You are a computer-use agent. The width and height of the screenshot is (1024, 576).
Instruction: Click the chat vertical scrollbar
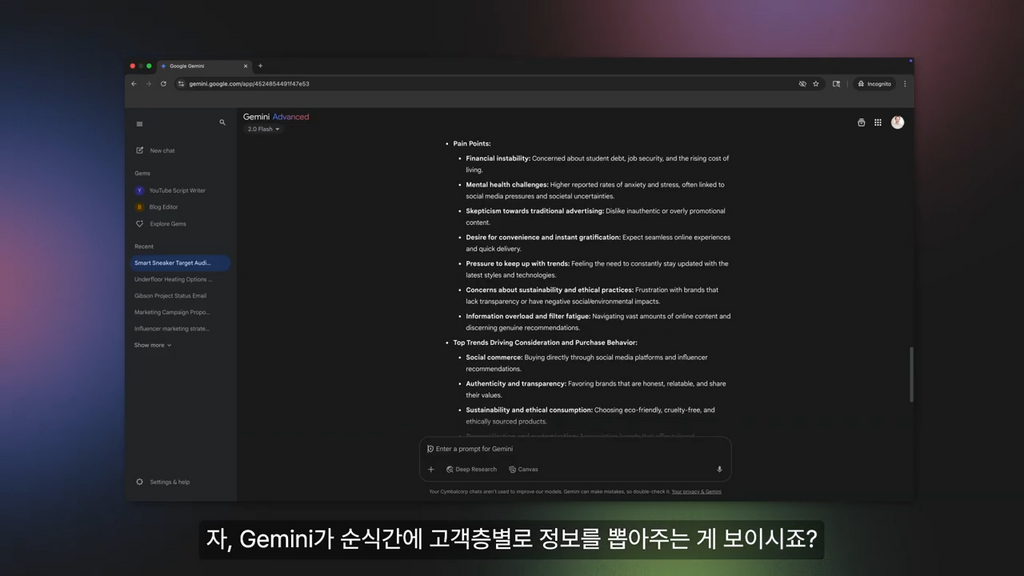click(911, 374)
